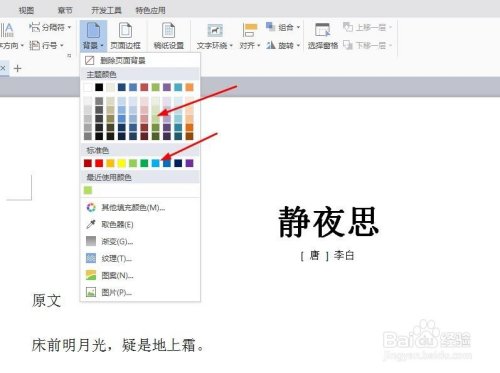The height and width of the screenshot is (373, 500).
Task: Expand the 分隔符 dropdown arrow
Action: (x=69, y=27)
